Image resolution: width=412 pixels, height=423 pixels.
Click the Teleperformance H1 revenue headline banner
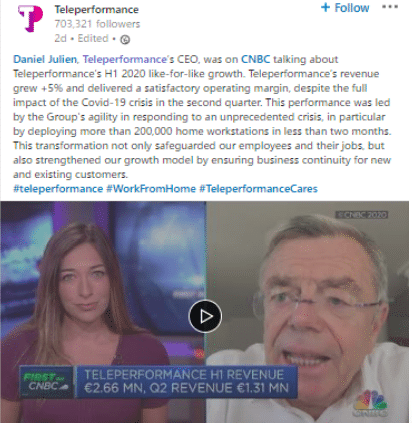tap(186, 382)
